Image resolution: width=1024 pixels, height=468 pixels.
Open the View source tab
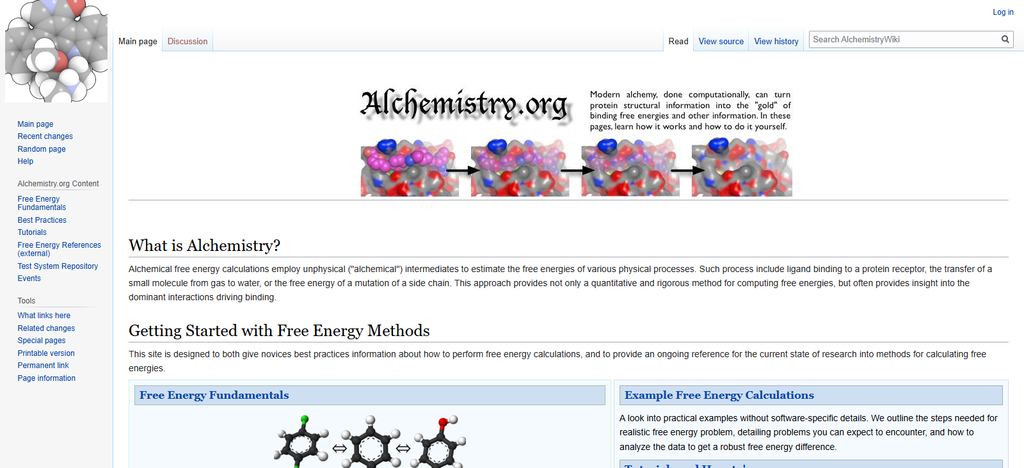tap(721, 41)
